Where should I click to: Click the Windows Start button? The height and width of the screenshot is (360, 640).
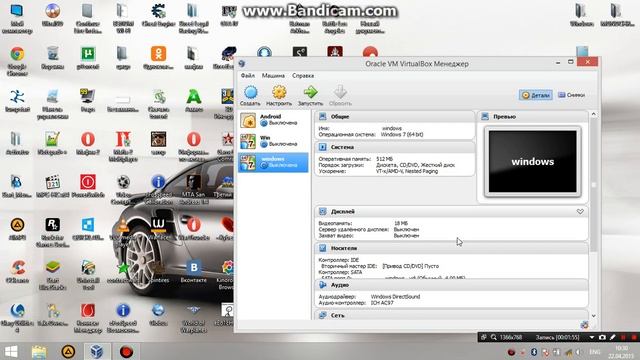coord(11,351)
